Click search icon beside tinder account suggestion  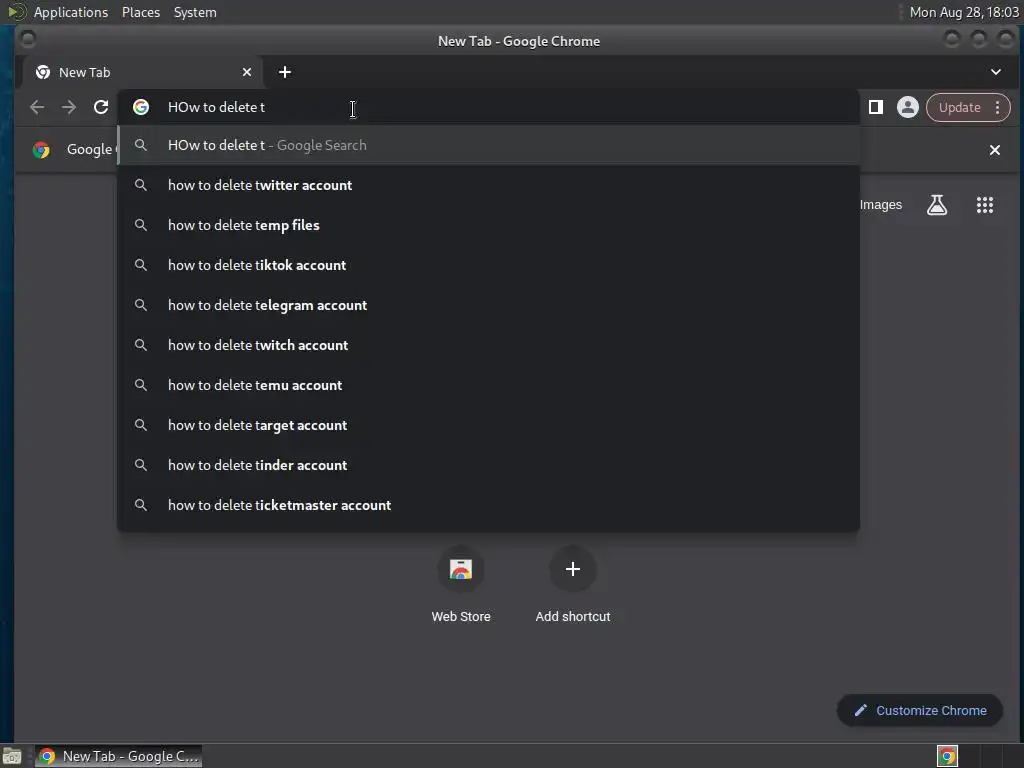click(x=140, y=465)
